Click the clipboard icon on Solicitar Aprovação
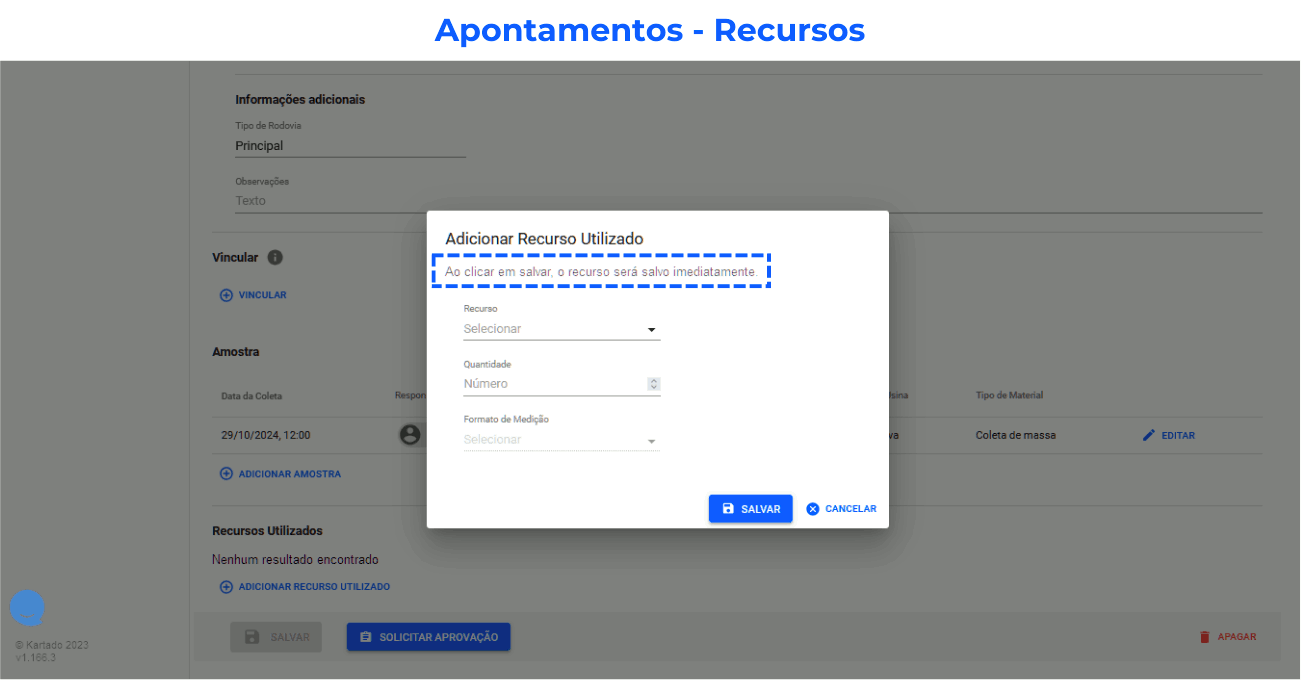This screenshot has height=680, width=1301. click(366, 637)
